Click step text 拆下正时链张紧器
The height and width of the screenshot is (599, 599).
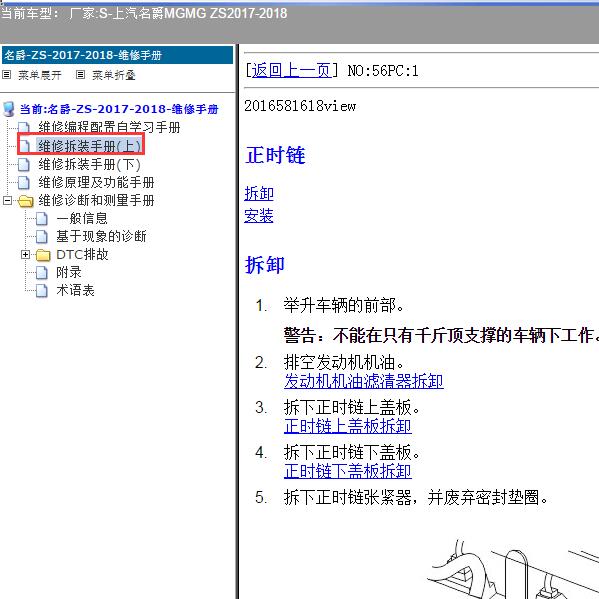416,497
